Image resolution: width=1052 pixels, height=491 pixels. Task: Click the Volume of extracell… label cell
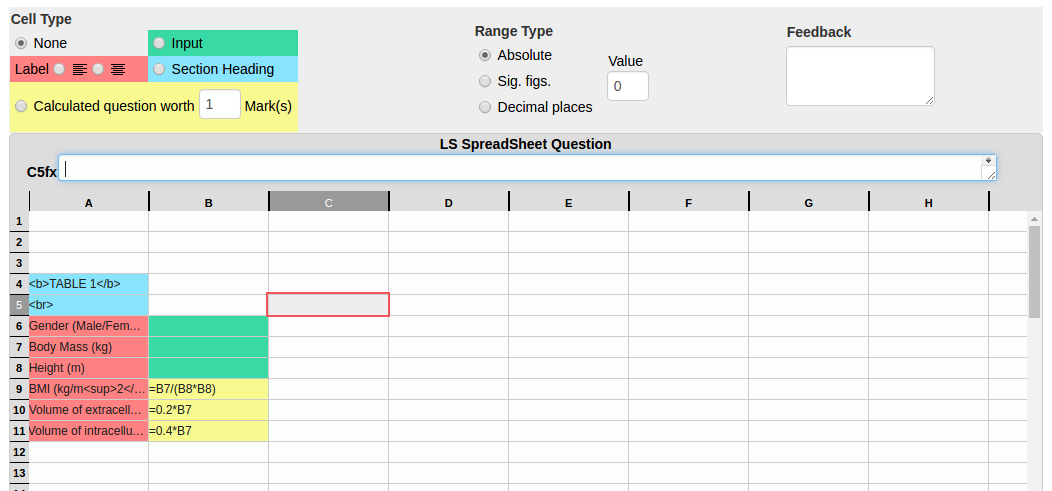click(x=89, y=410)
